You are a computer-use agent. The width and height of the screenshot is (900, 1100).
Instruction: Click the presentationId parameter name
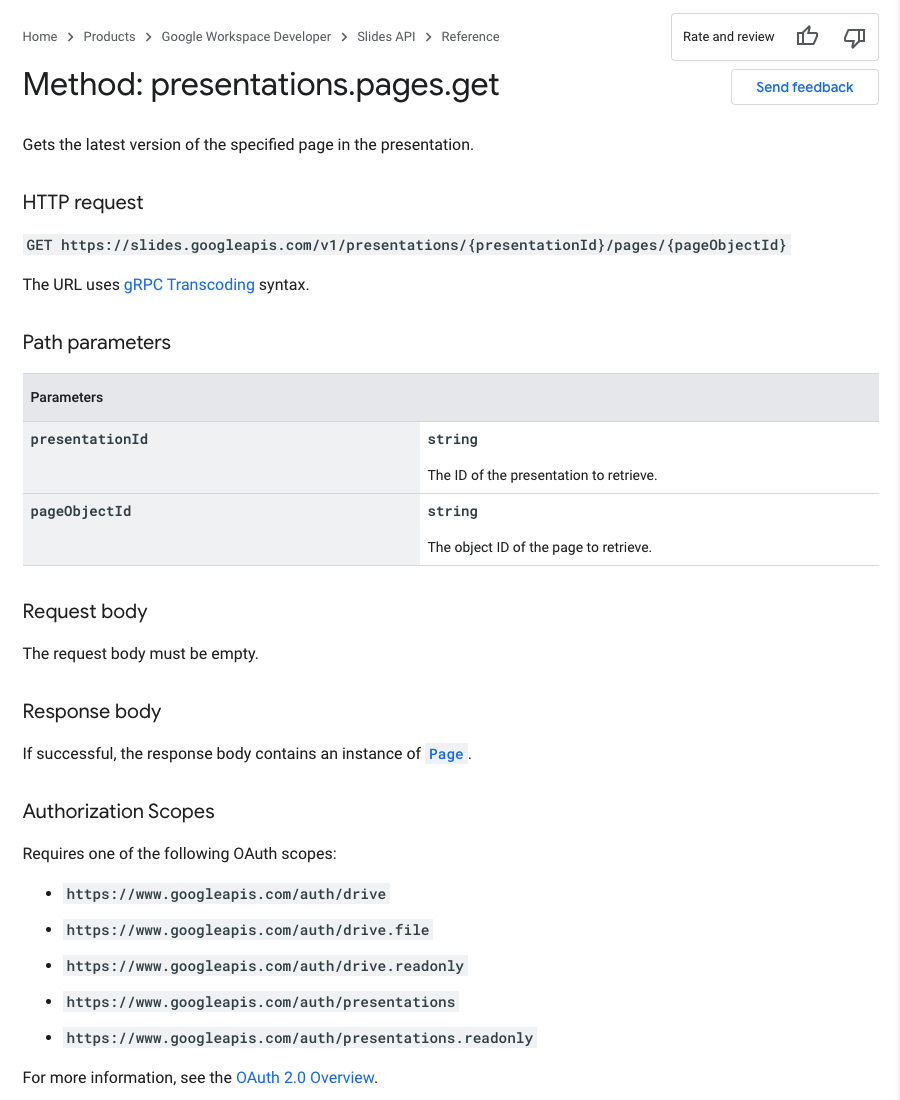tap(89, 439)
